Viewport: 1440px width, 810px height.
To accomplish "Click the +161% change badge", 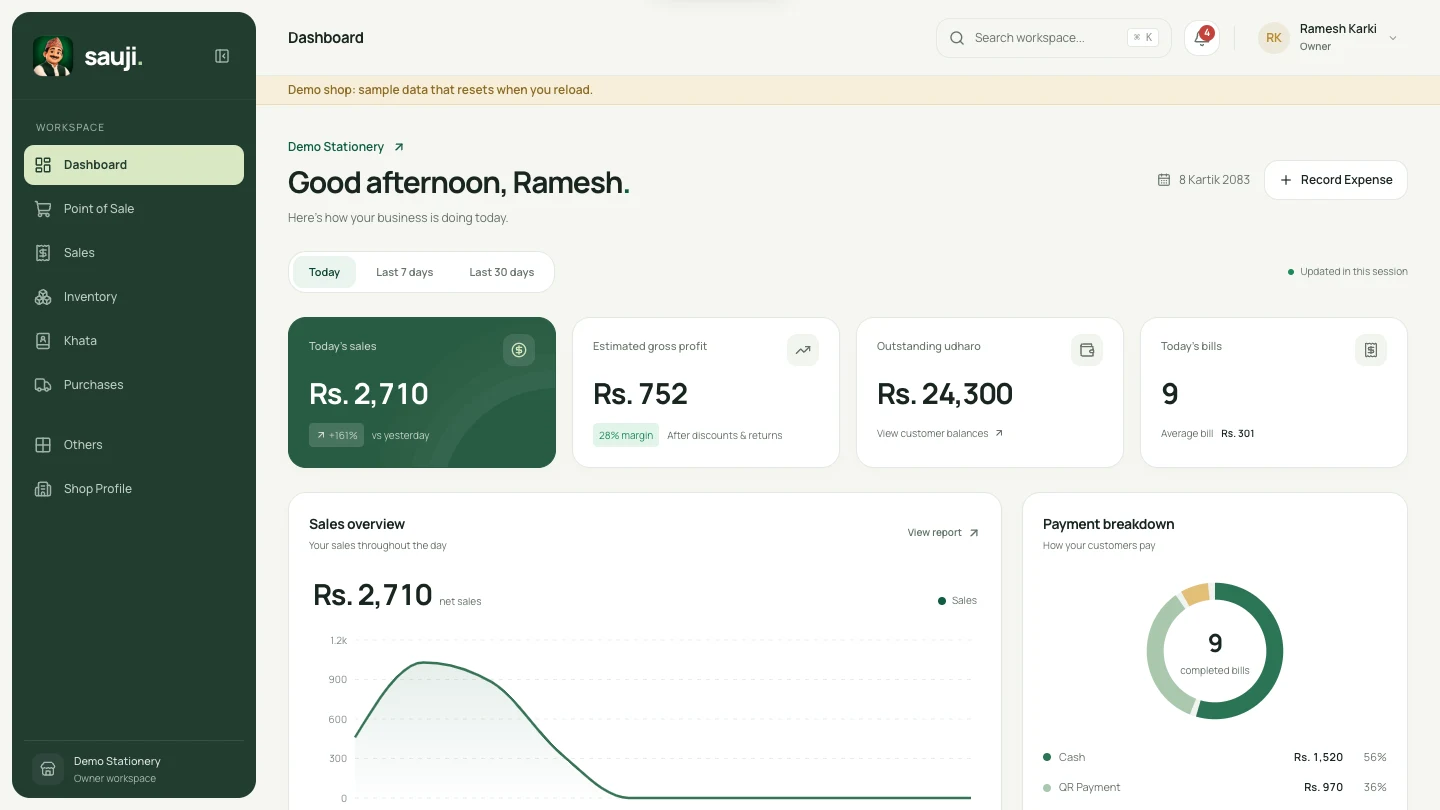I will tap(336, 435).
